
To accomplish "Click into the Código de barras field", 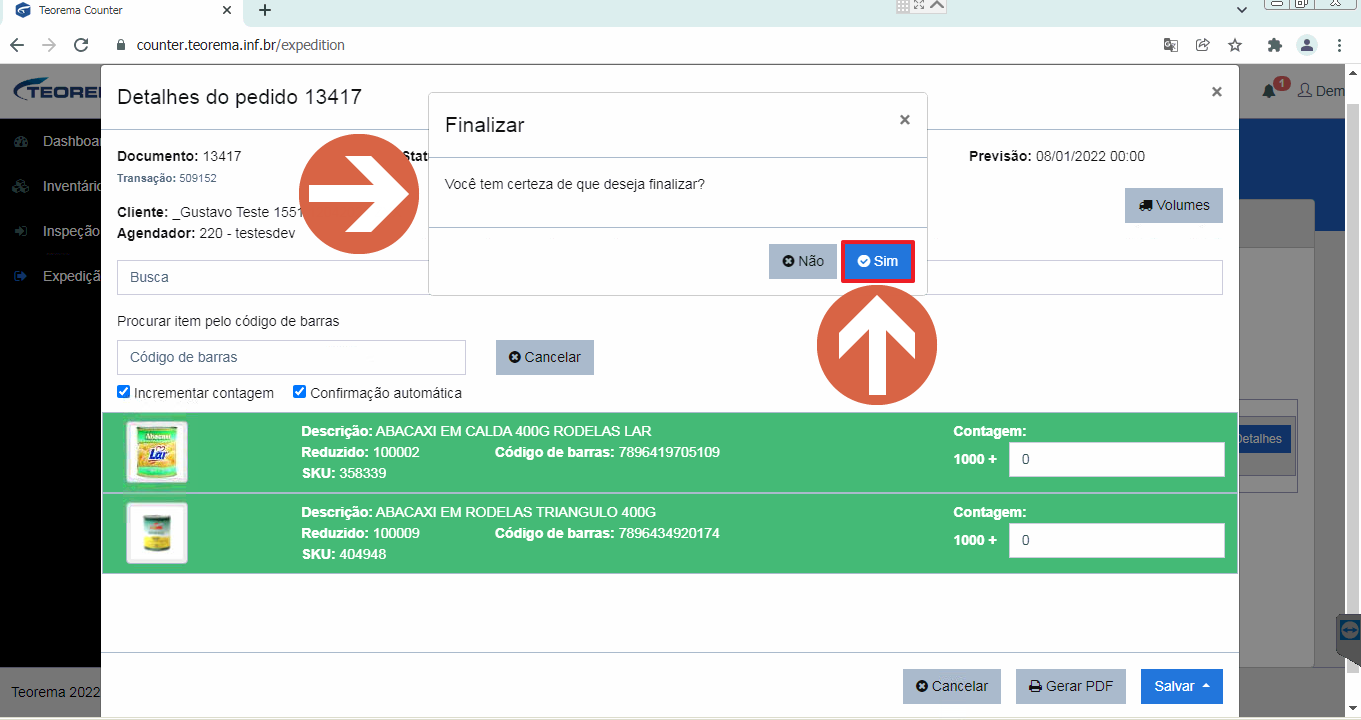I will click(291, 357).
